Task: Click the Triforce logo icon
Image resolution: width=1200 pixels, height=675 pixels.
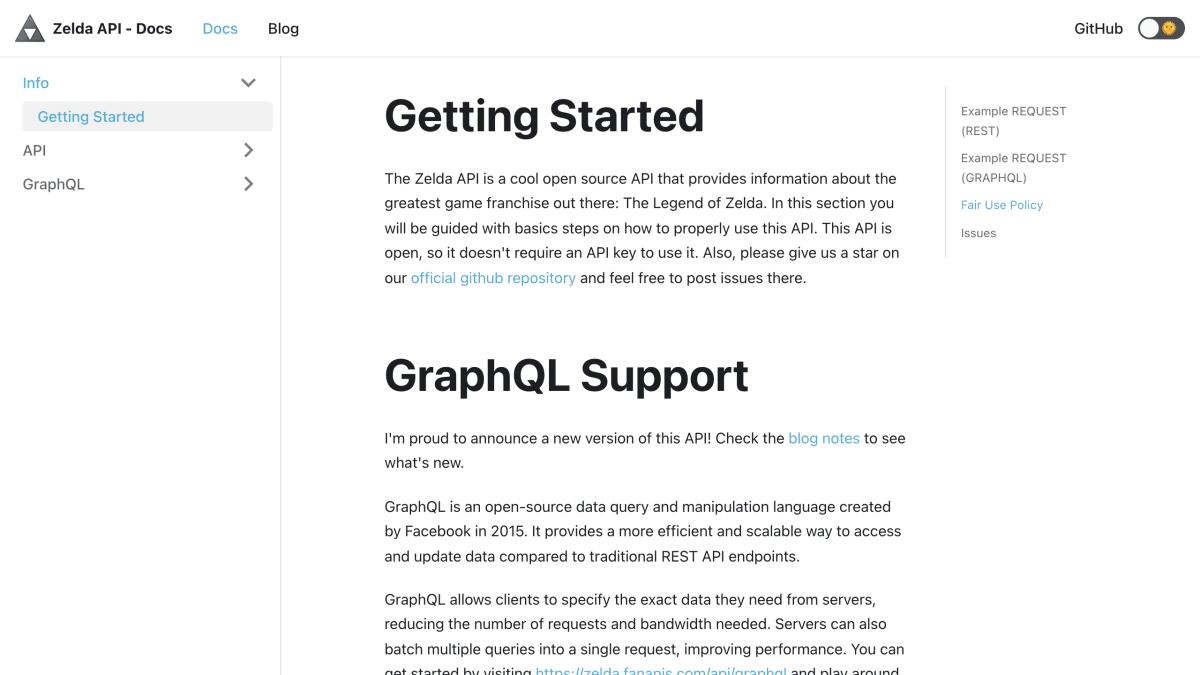Action: 30,28
